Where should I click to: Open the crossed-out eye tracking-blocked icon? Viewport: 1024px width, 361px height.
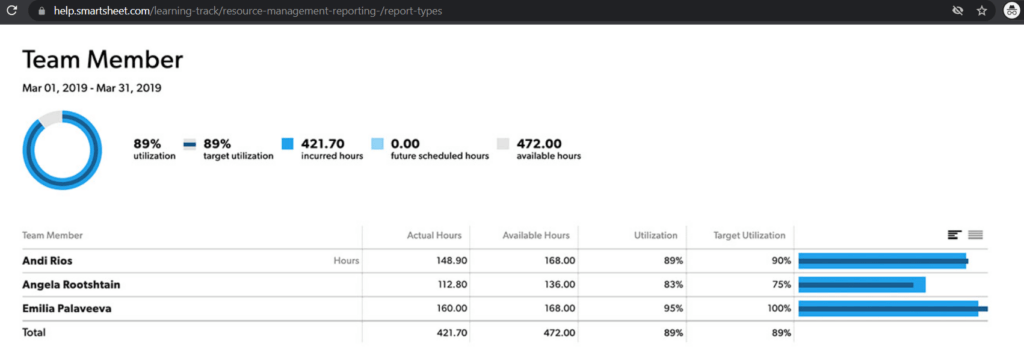(x=958, y=10)
